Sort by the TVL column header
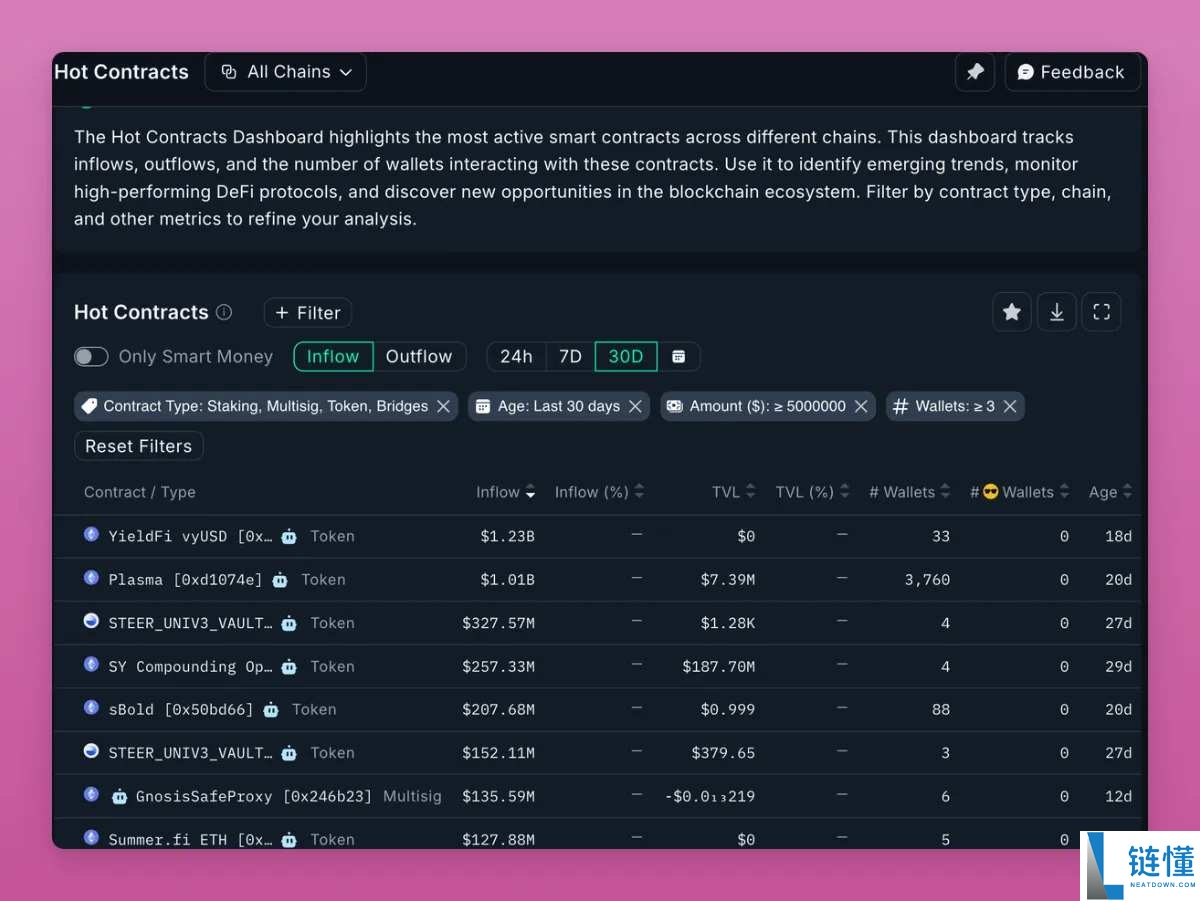 733,492
